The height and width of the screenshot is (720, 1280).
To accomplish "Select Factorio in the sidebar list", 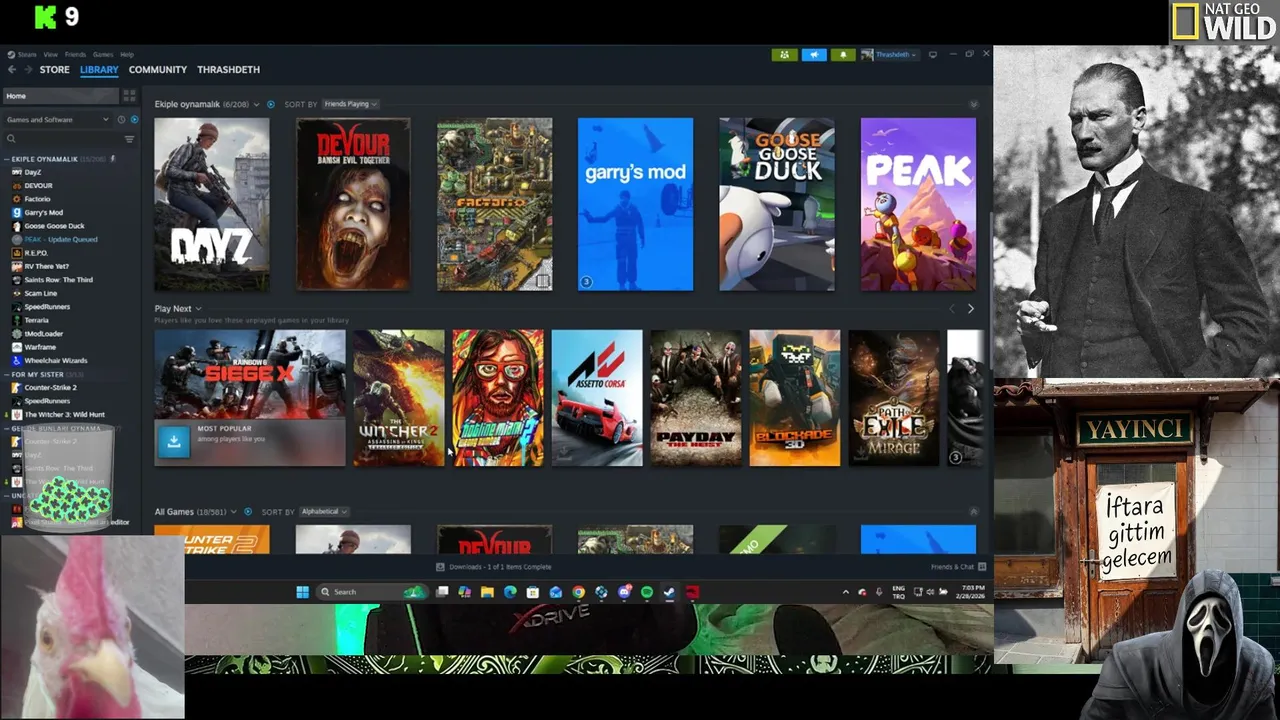I will pos(37,199).
